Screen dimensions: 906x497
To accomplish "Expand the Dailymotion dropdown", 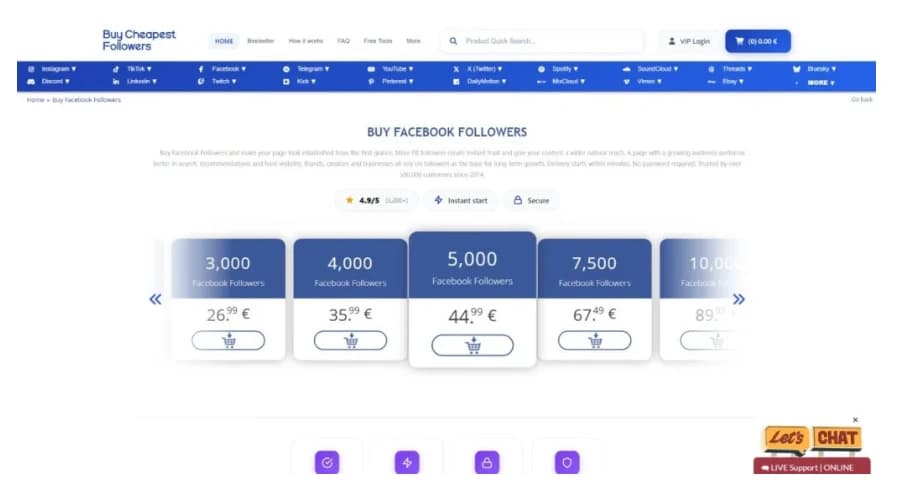I will click(487, 81).
